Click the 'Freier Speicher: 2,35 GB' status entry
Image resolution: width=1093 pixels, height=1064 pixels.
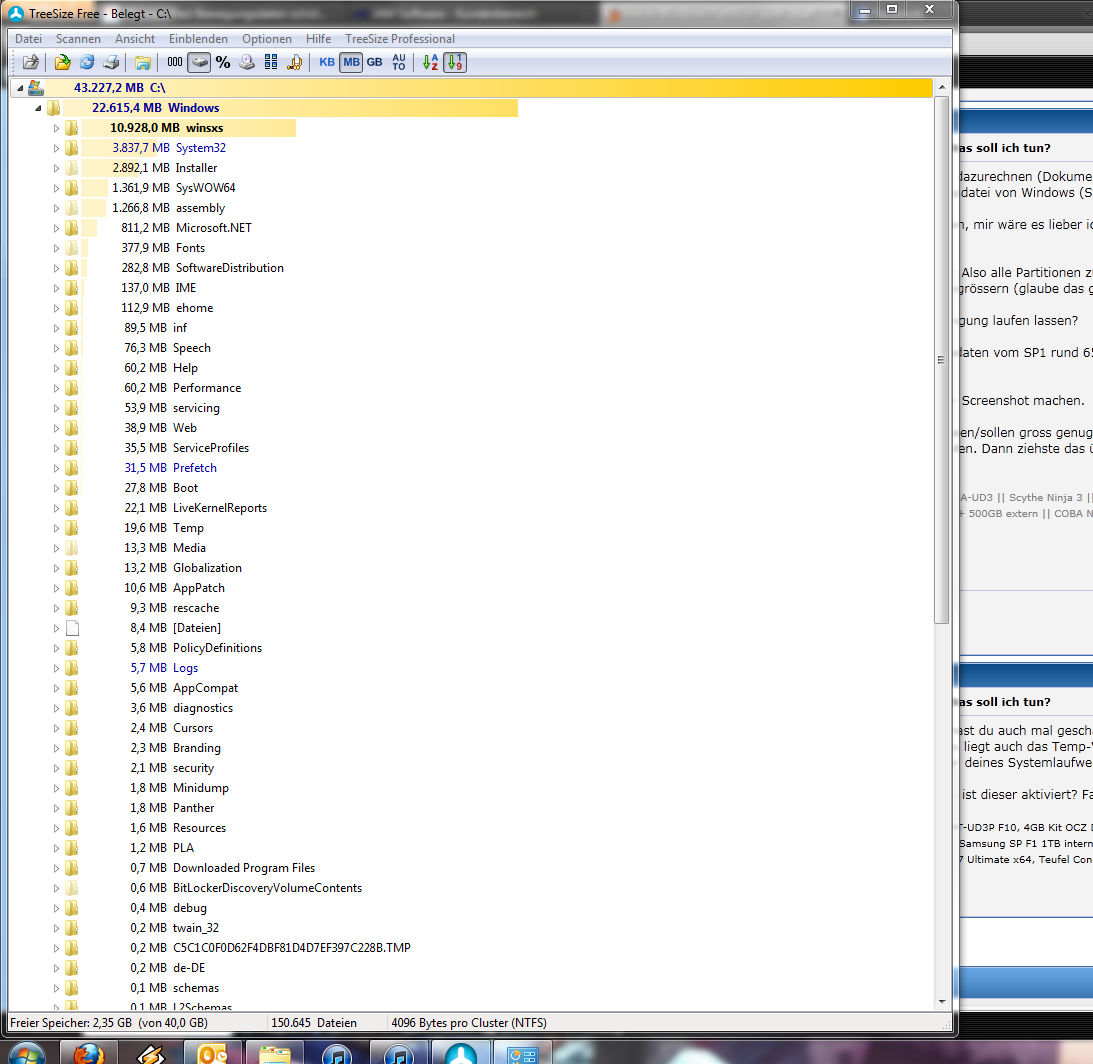coord(109,1023)
